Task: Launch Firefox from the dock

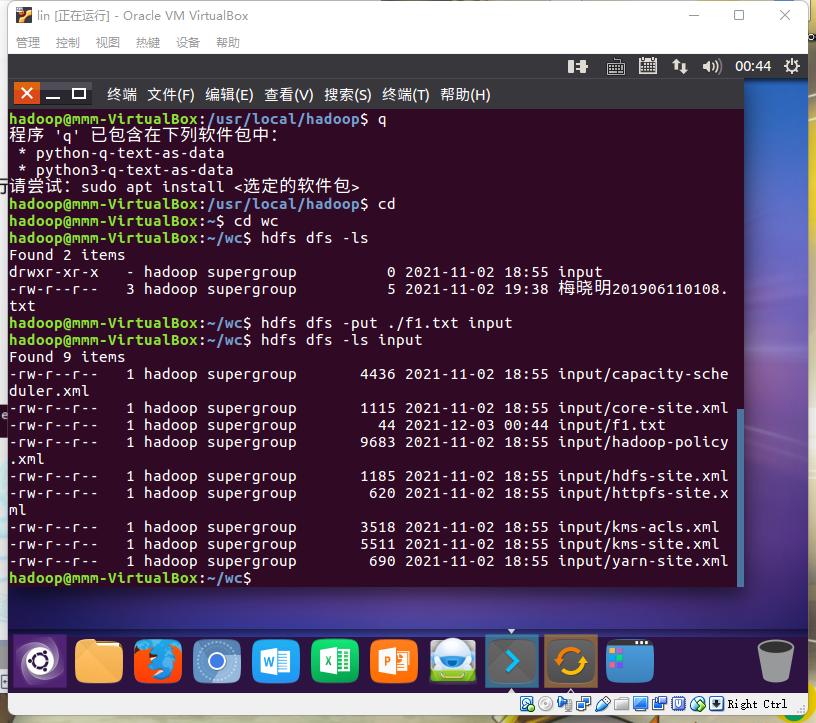Action: 158,661
